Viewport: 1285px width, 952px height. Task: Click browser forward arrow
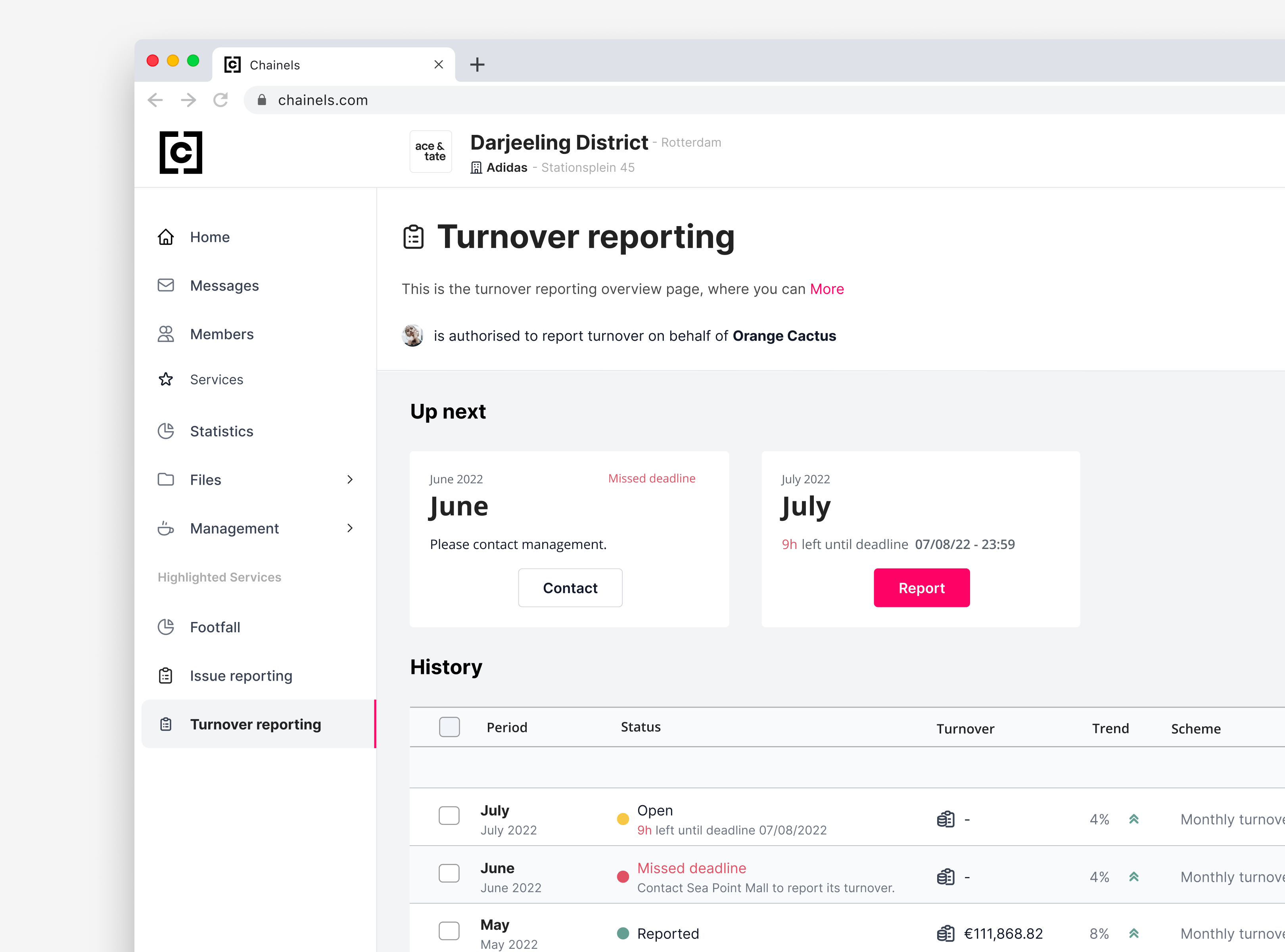click(188, 100)
